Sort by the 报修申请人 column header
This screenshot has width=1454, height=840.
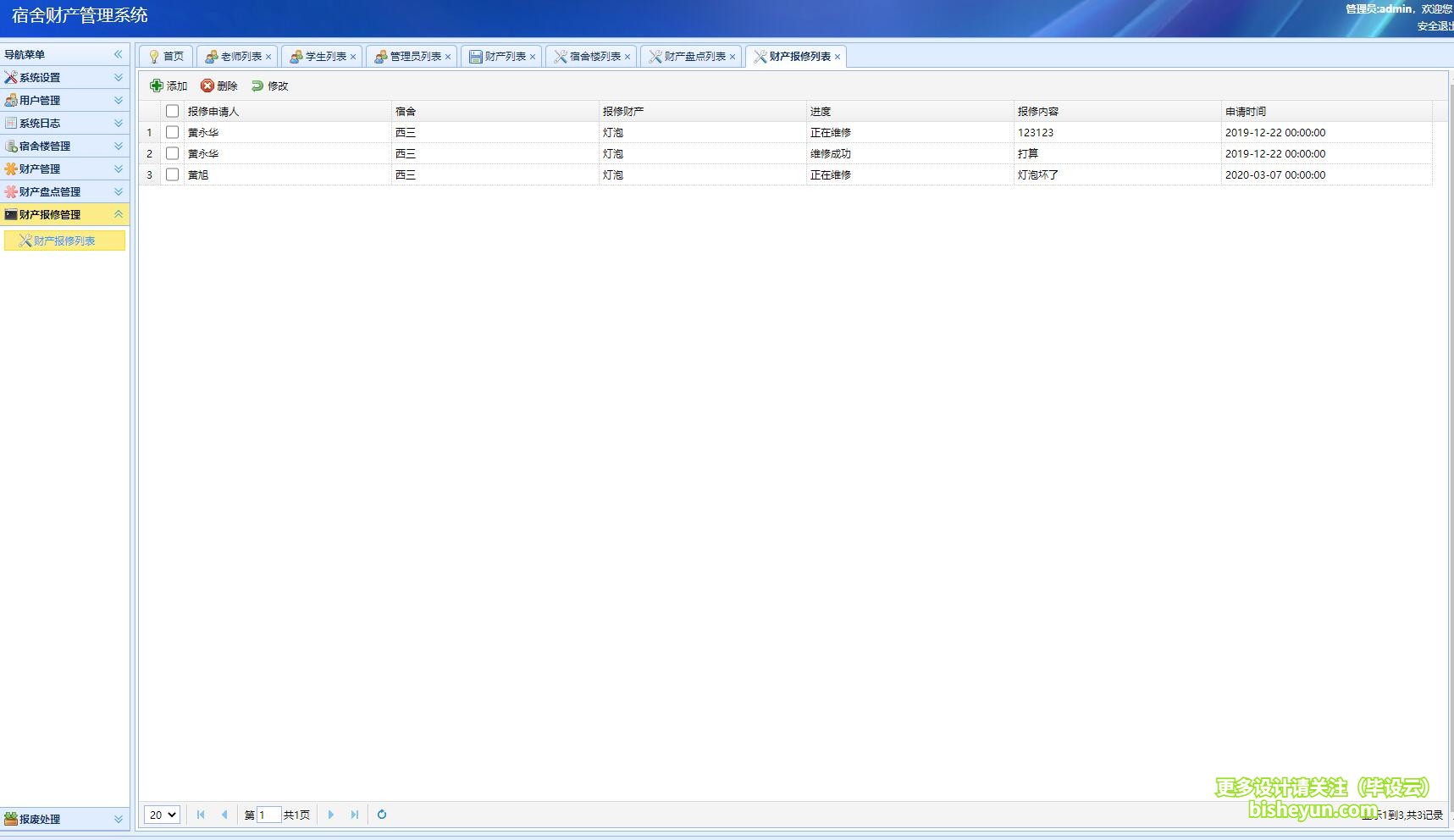click(x=288, y=111)
